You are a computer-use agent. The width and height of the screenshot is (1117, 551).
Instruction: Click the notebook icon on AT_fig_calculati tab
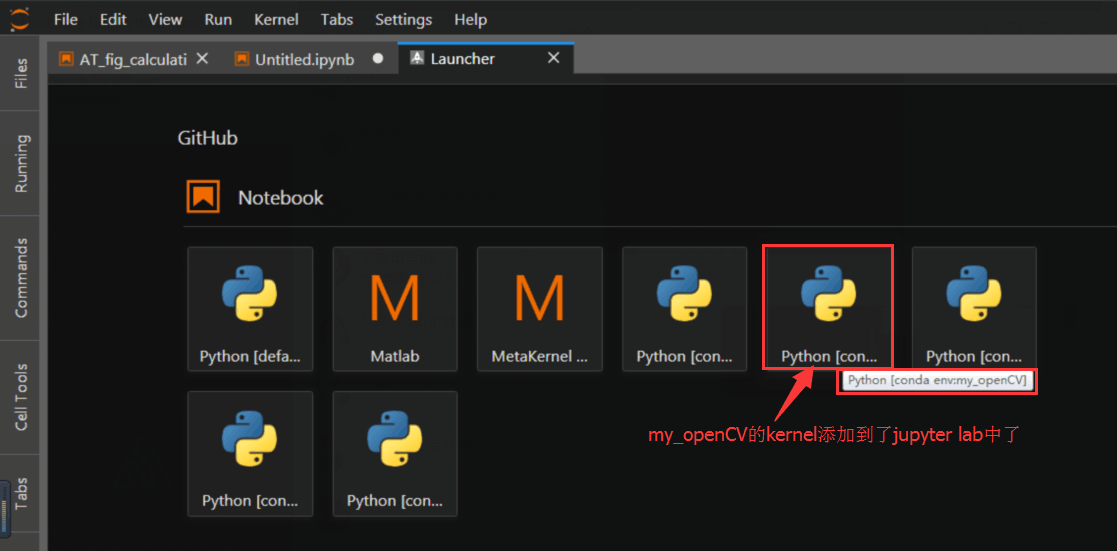tap(66, 59)
